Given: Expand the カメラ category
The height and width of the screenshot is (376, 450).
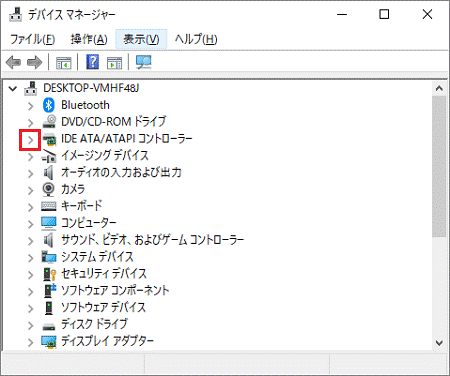Looking at the screenshot, I should pos(31,190).
